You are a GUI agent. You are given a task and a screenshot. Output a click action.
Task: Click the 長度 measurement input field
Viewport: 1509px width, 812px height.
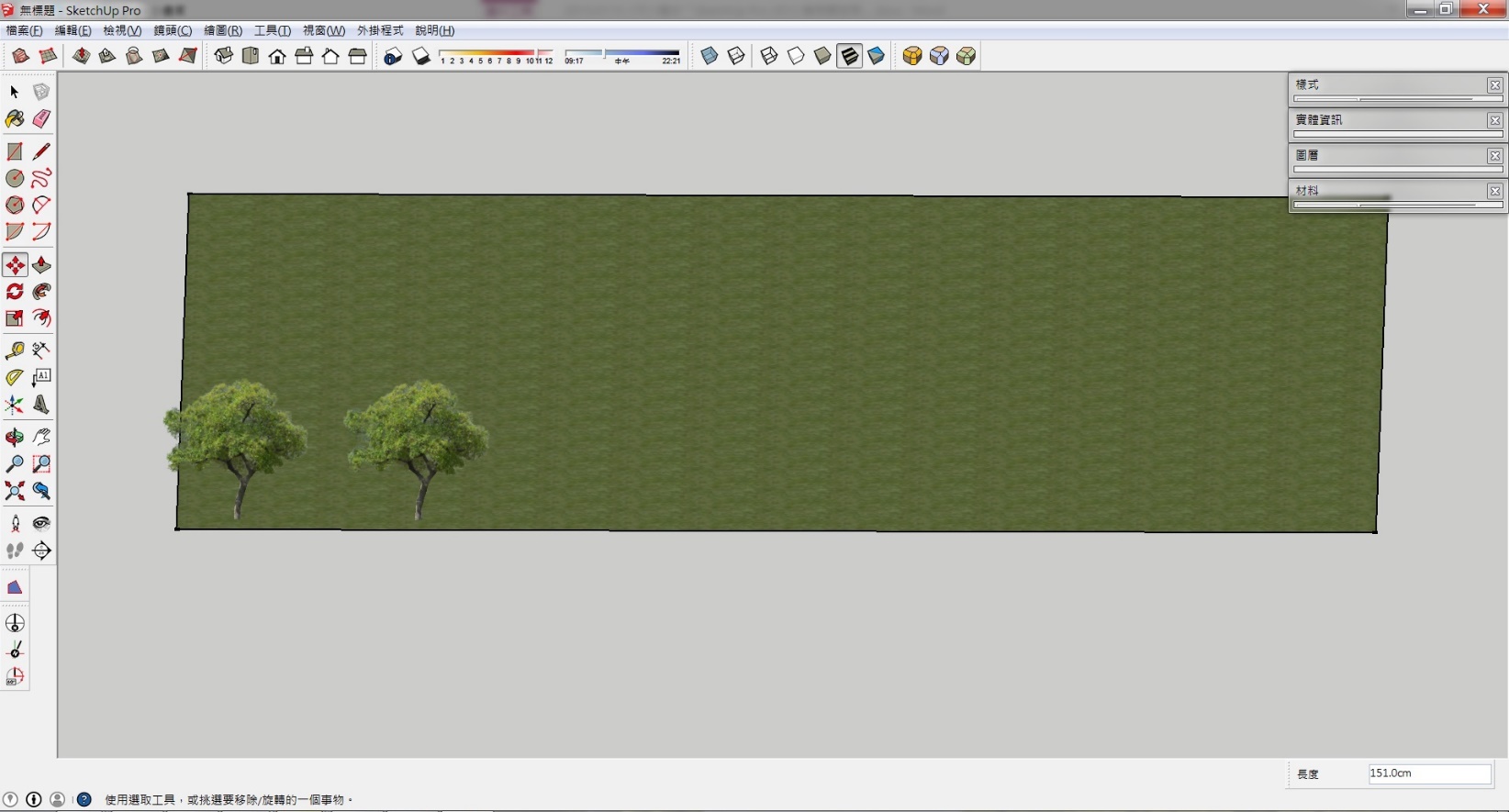tap(1428, 773)
